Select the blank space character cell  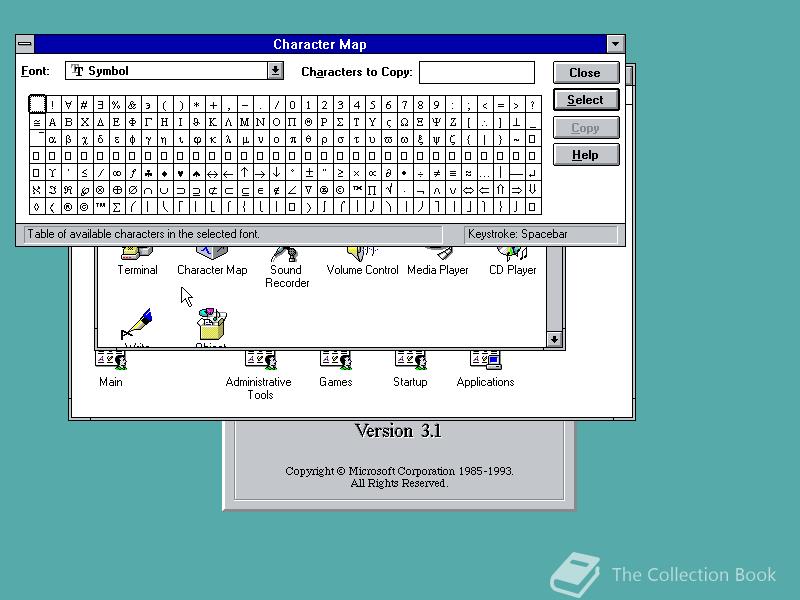(x=37, y=104)
